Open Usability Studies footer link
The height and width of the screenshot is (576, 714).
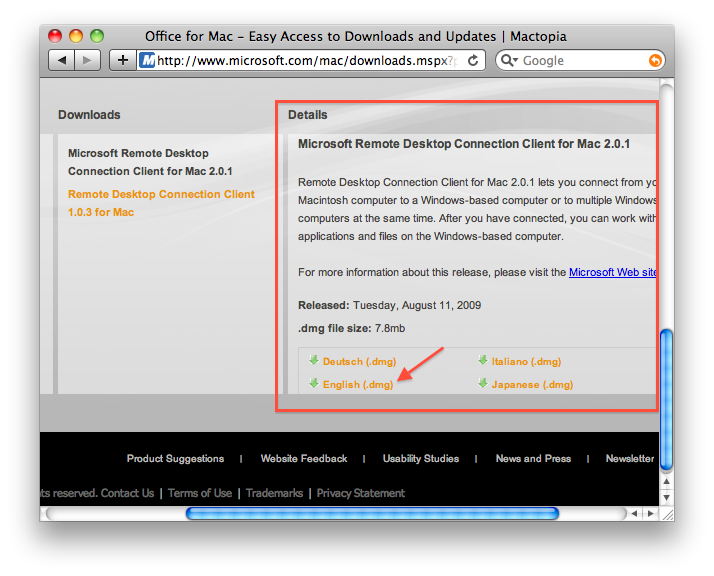pyautogui.click(x=421, y=459)
